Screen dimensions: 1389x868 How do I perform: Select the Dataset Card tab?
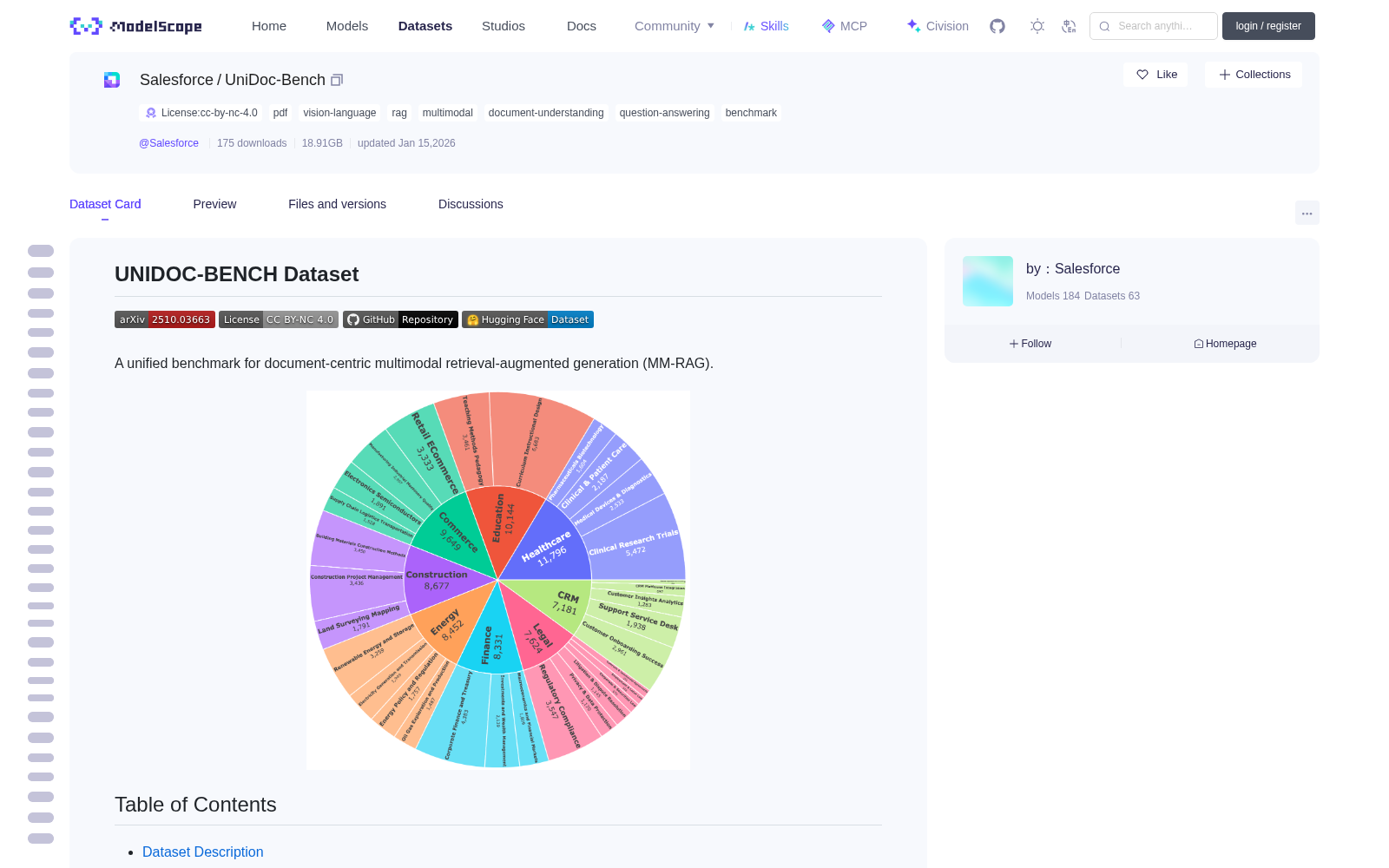pos(105,204)
